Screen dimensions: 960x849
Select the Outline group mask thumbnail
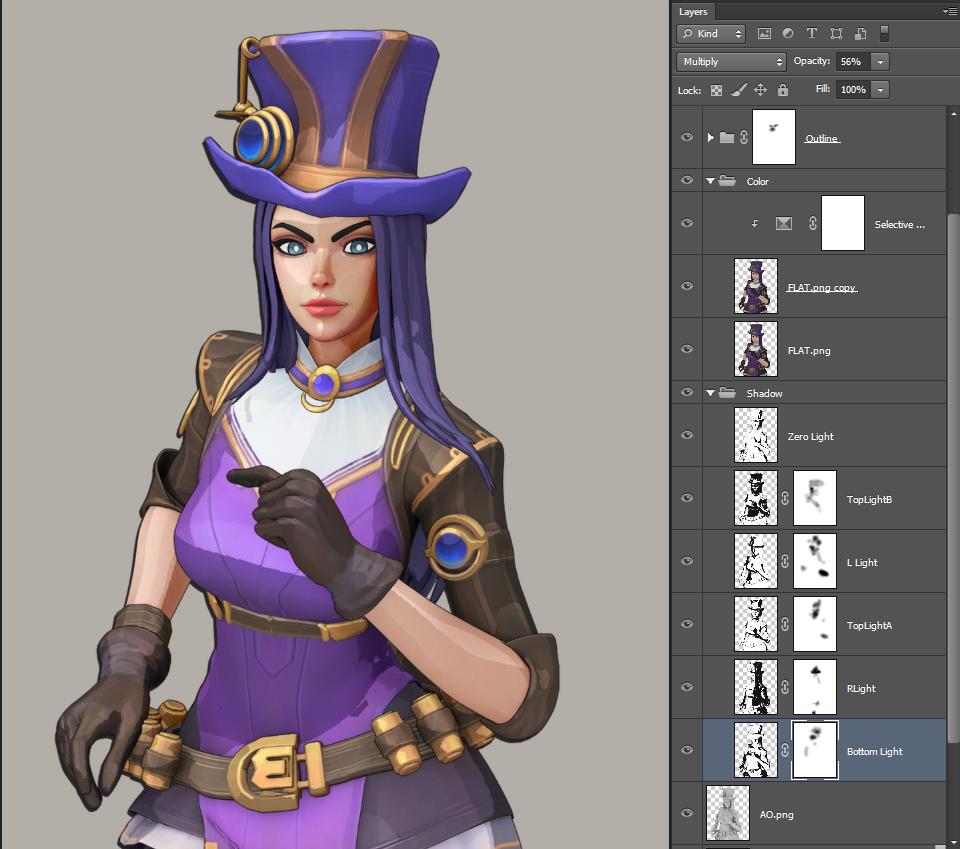(x=774, y=137)
